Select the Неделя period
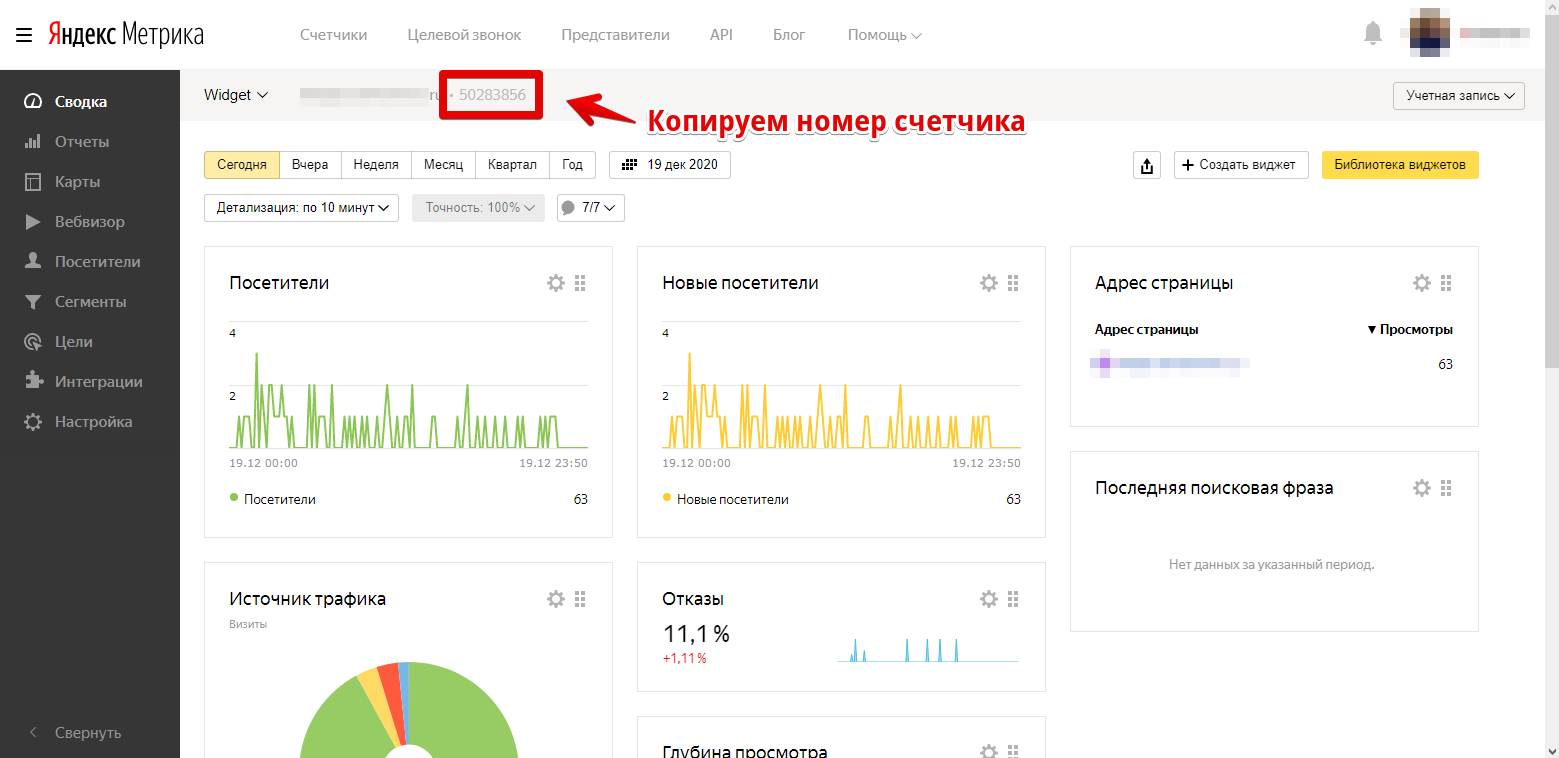 376,165
